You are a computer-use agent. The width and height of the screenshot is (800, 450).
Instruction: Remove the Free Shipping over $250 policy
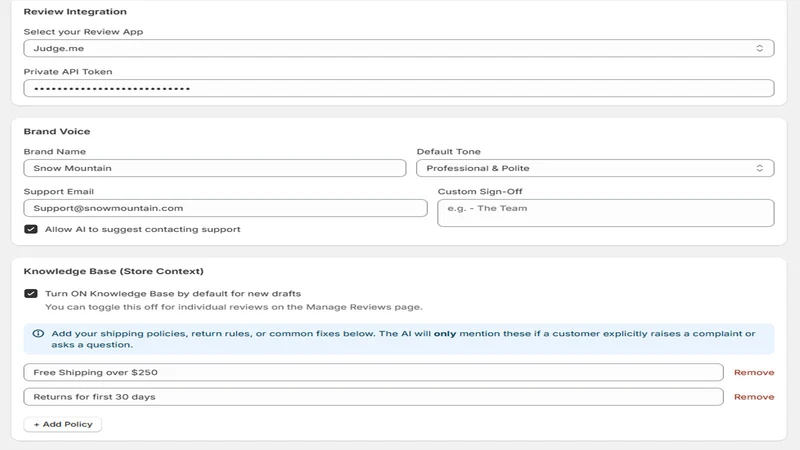pyautogui.click(x=754, y=372)
